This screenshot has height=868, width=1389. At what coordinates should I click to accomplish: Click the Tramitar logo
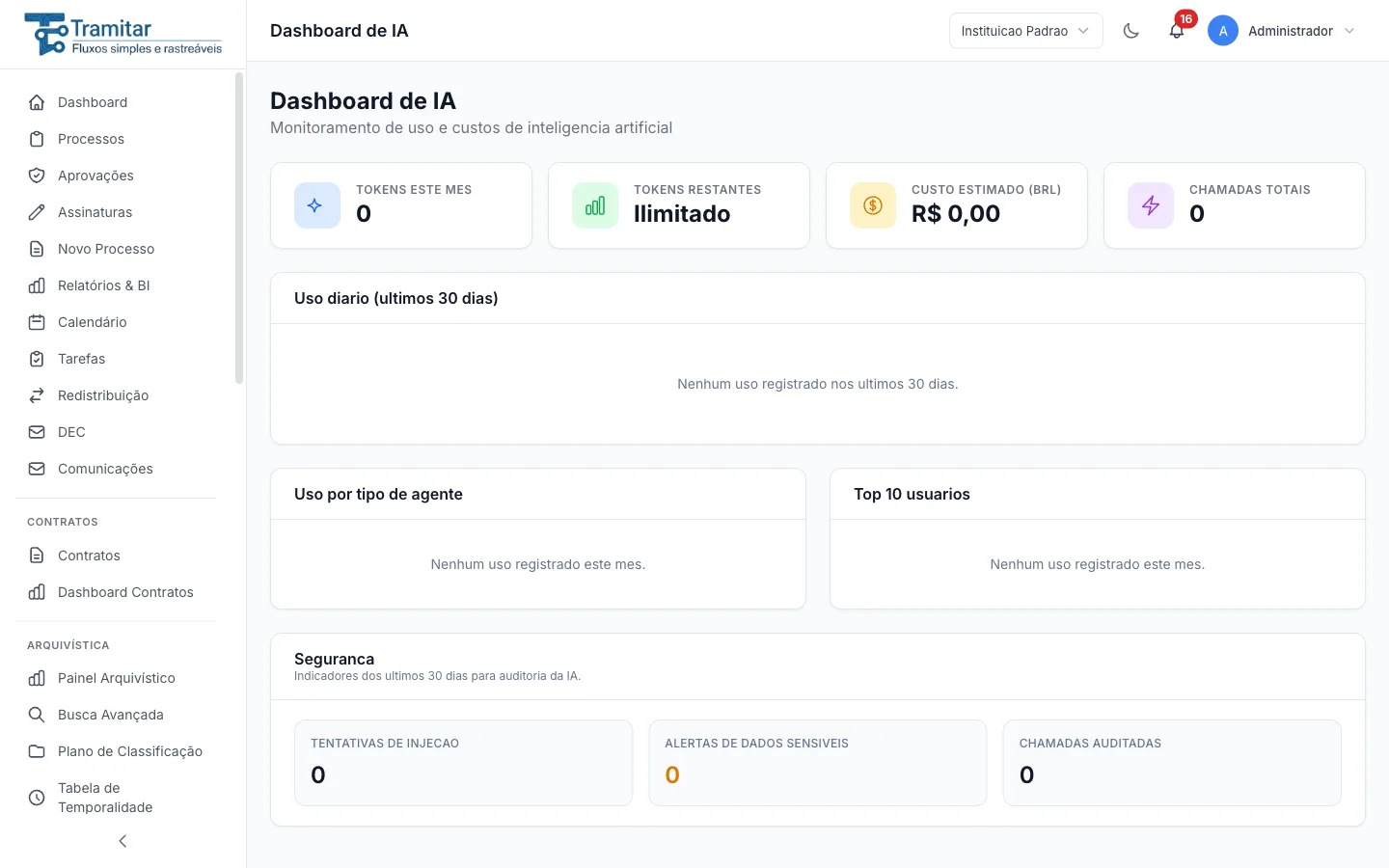coord(123,34)
